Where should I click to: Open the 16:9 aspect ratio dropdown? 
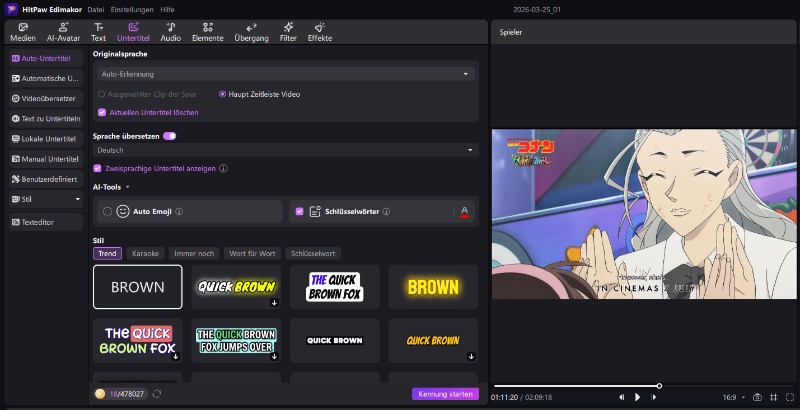click(734, 397)
